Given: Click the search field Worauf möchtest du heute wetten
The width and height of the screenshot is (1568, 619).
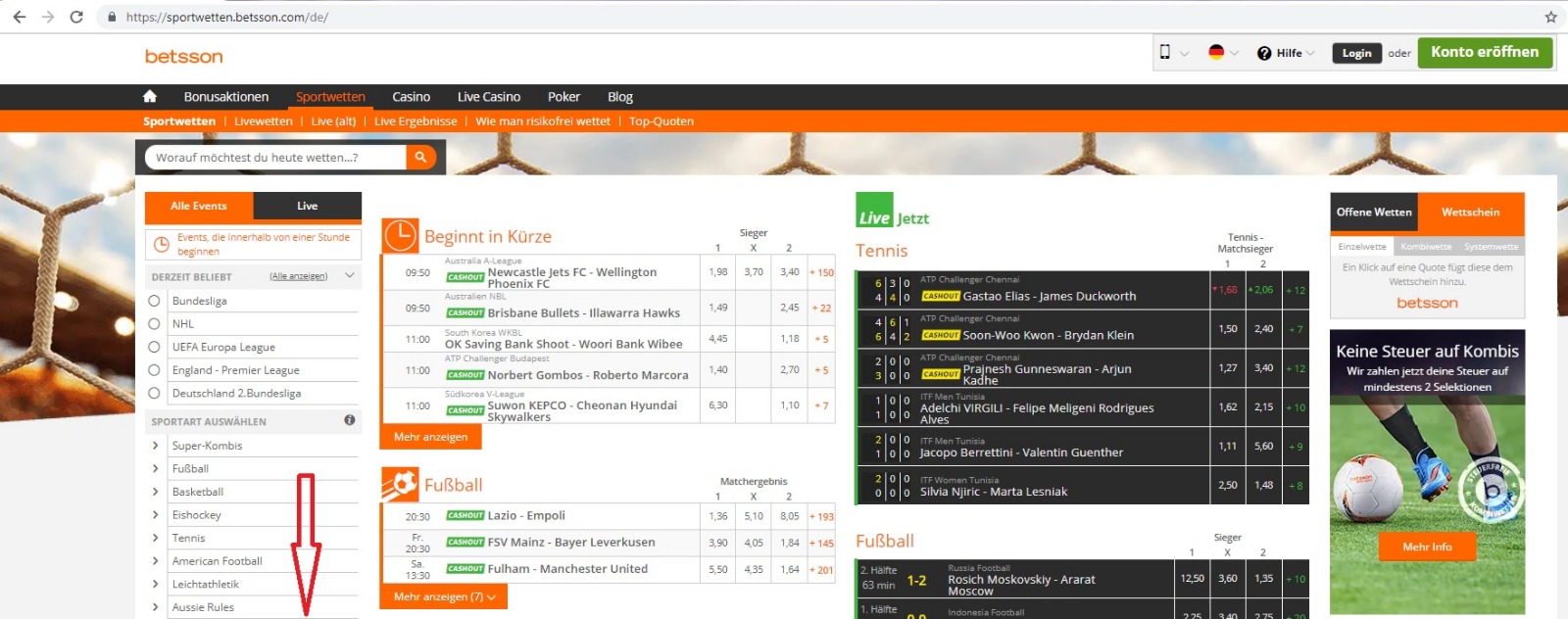Looking at the screenshot, I should 275,157.
